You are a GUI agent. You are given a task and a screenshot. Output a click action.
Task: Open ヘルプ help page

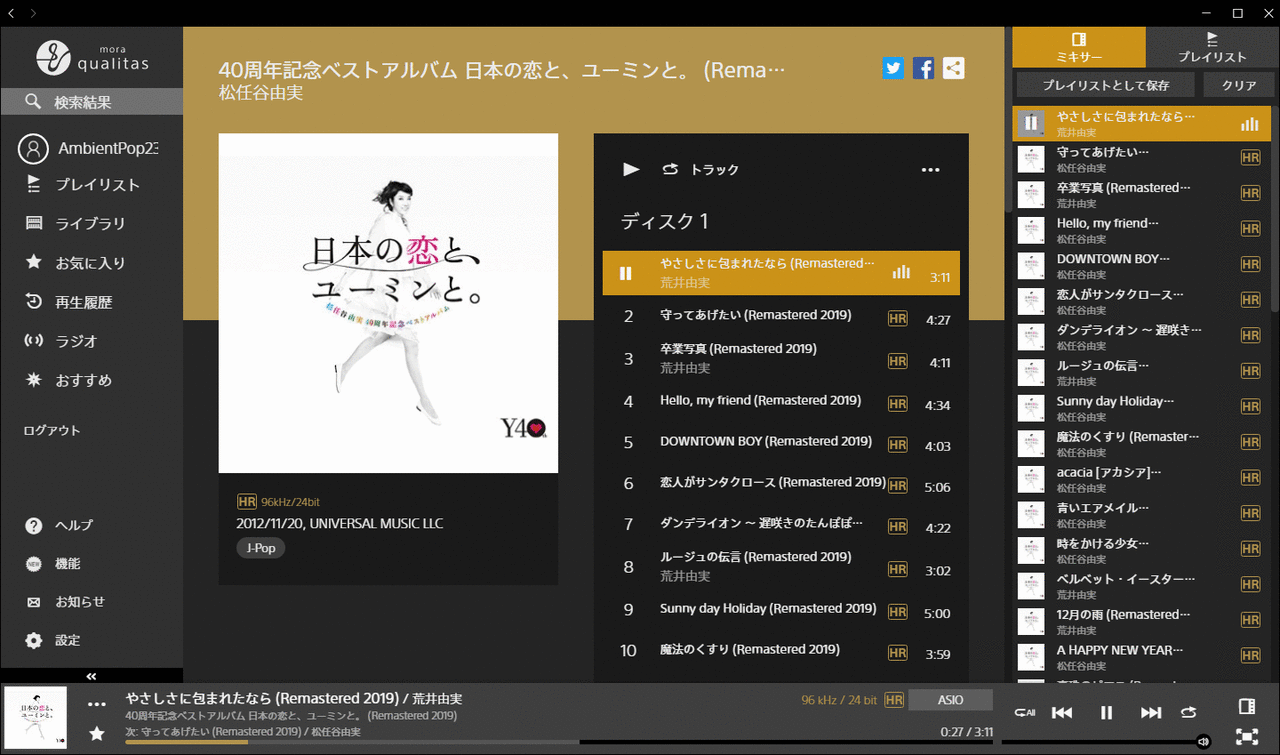[x=60, y=525]
